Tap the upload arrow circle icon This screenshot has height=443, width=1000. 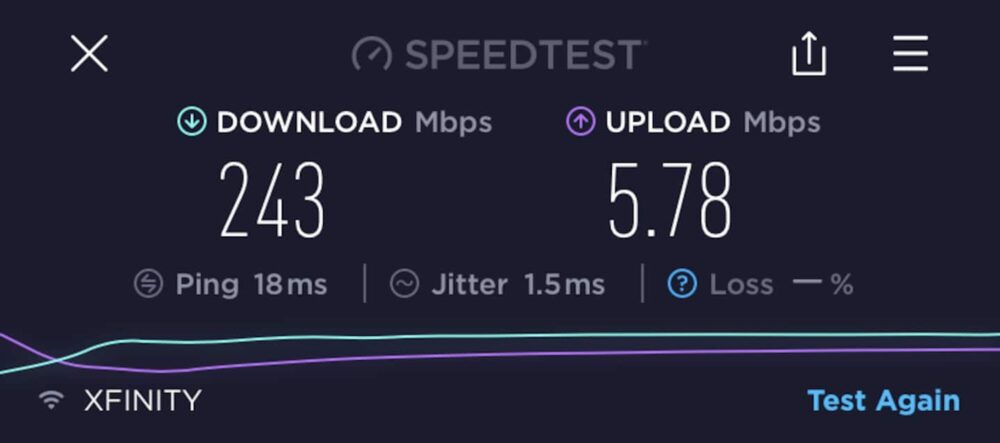580,121
